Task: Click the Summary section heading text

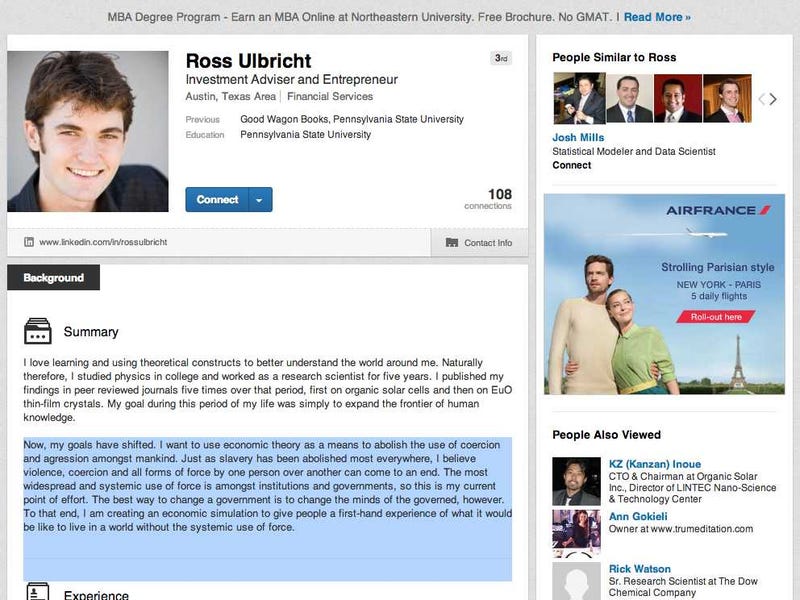Action: click(x=91, y=332)
